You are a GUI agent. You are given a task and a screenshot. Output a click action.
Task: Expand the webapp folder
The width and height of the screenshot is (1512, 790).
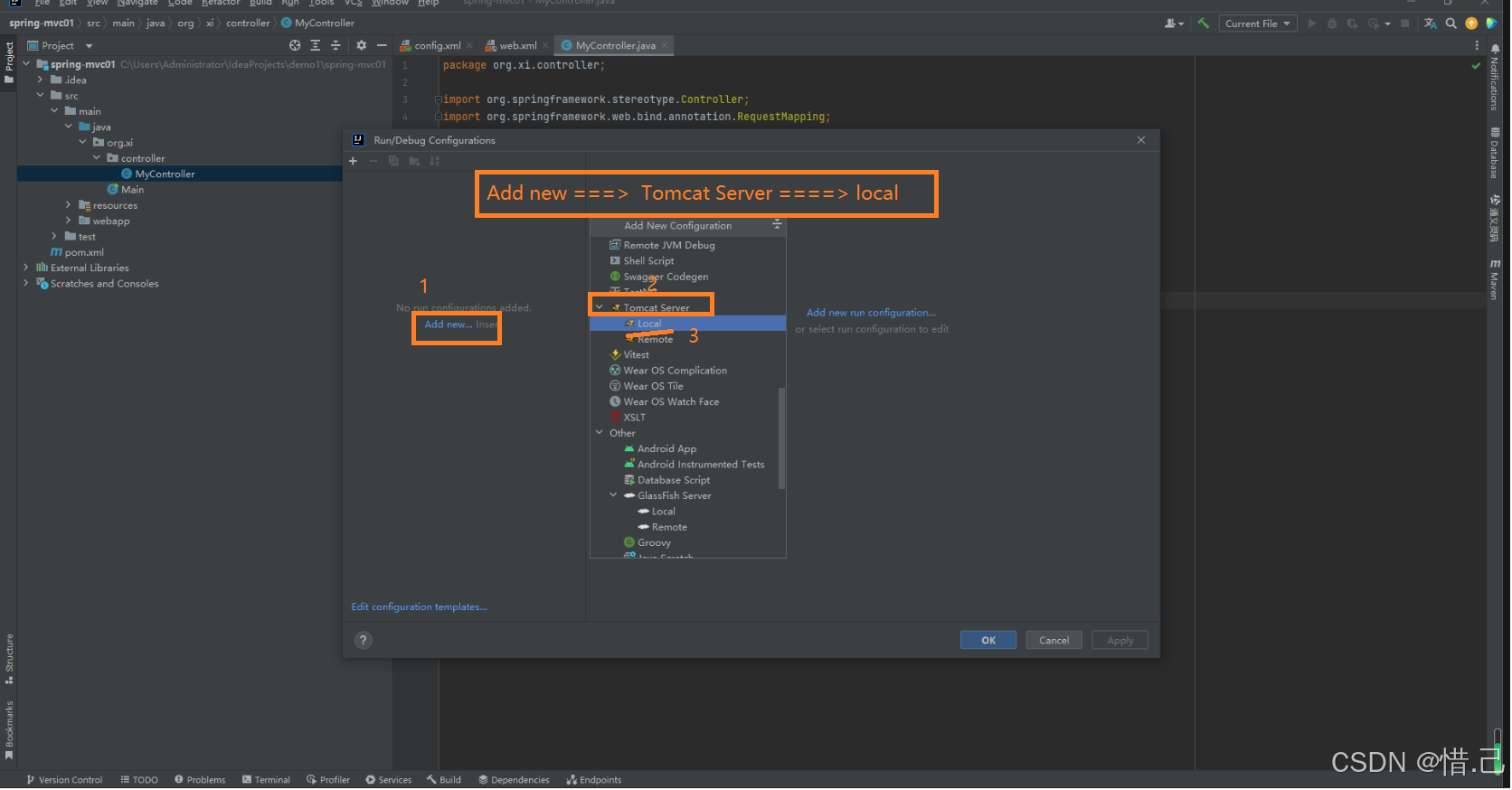[68, 221]
